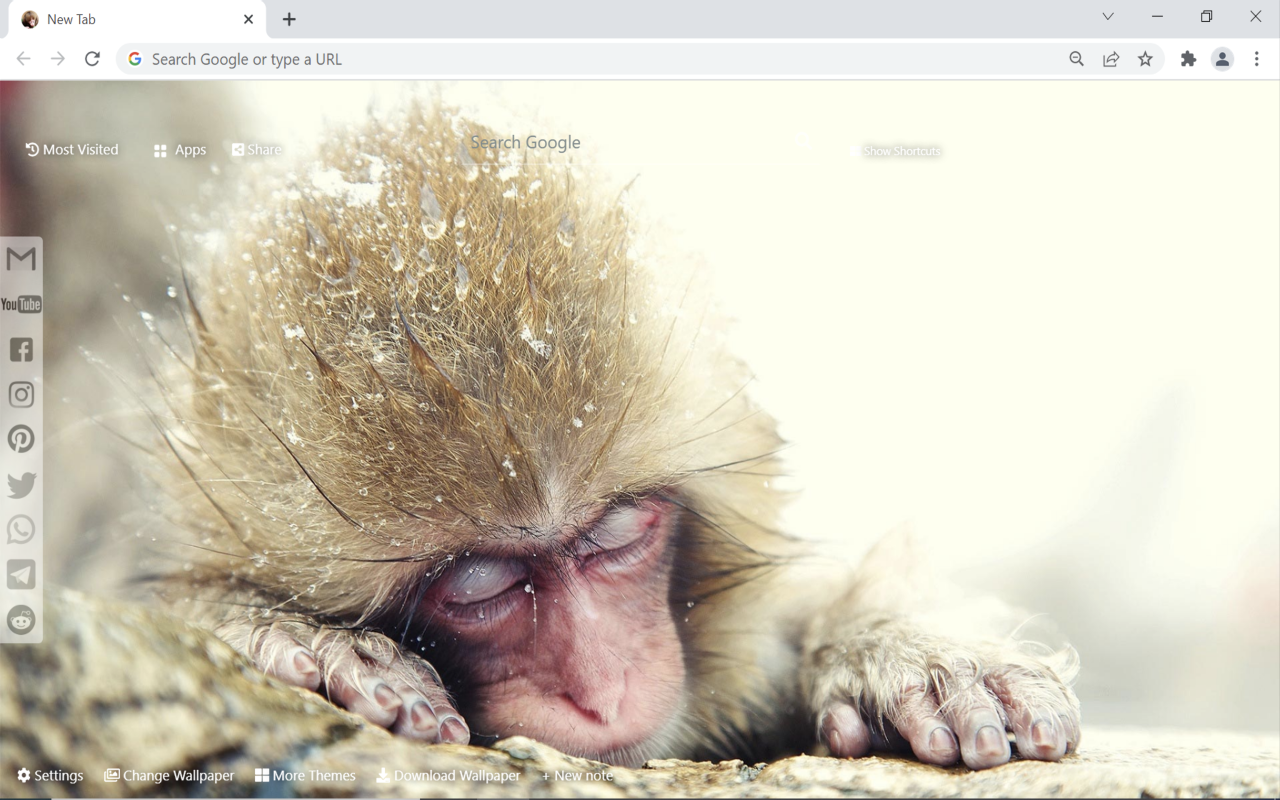
Task: Minimize the browser window
Action: tap(1157, 17)
